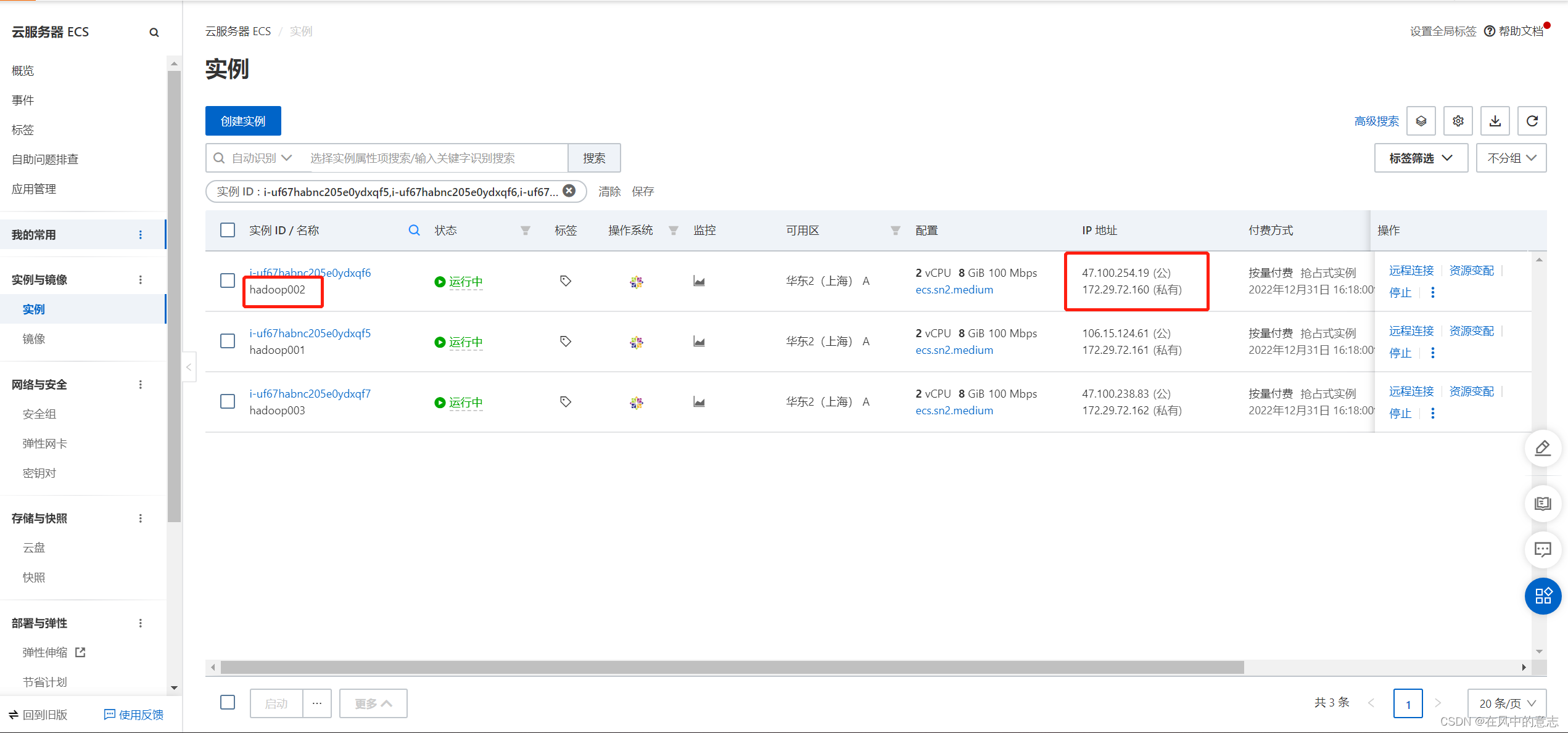Image resolution: width=1568 pixels, height=733 pixels.
Task: Click the OS icon for hadoop002
Action: [x=637, y=282]
